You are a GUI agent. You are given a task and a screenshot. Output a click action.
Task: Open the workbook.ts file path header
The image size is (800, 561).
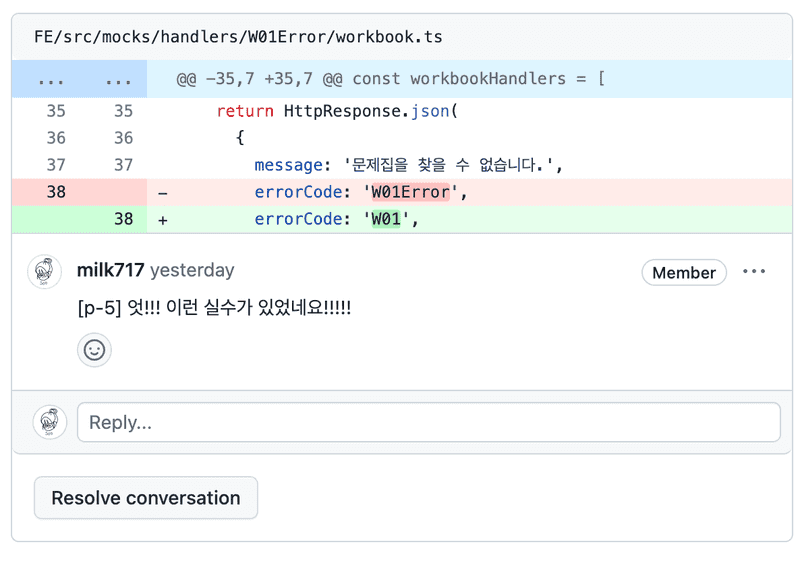pyautogui.click(x=238, y=37)
